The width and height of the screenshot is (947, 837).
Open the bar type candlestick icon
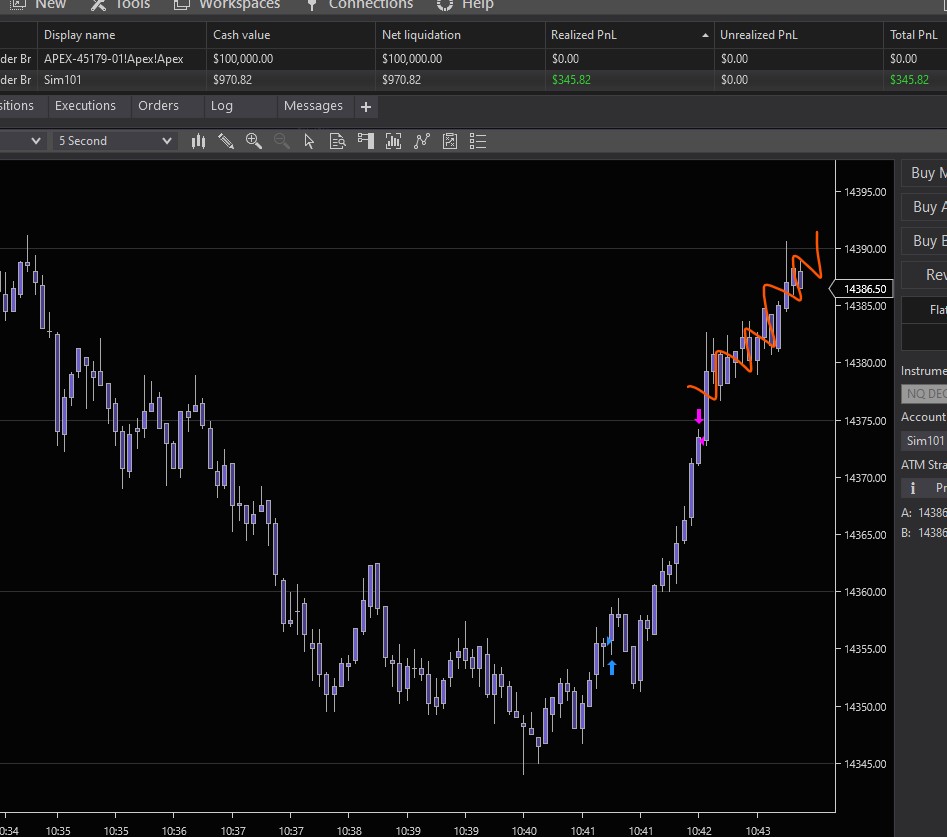(x=198, y=141)
